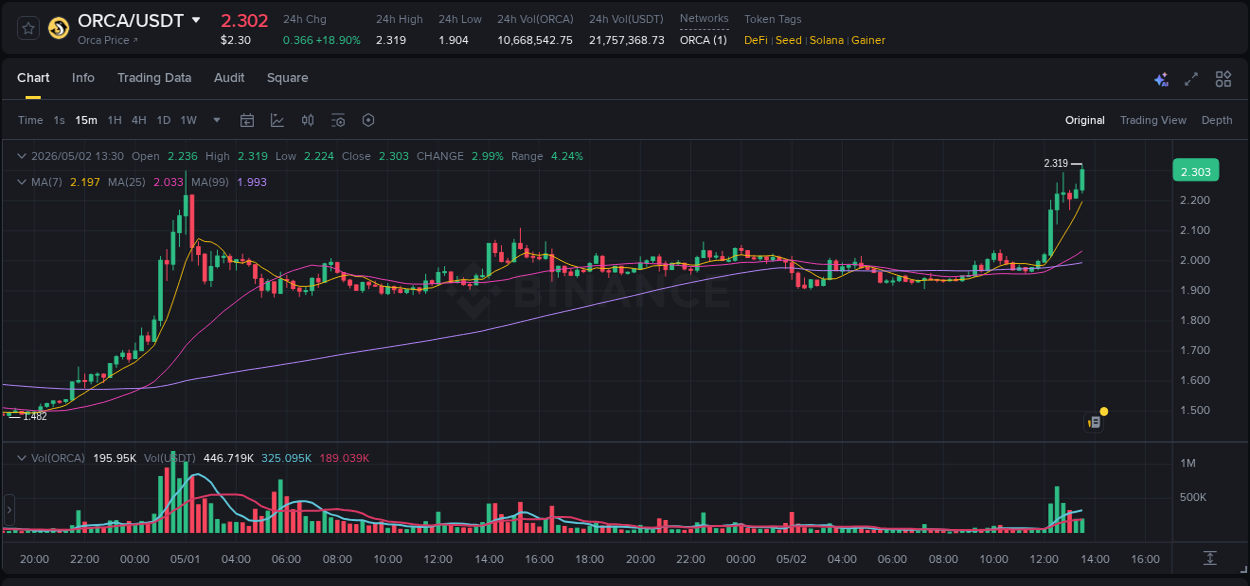Collapse the Vol(ORCA) indicator chevron
This screenshot has width=1250, height=586.
click(x=21, y=458)
